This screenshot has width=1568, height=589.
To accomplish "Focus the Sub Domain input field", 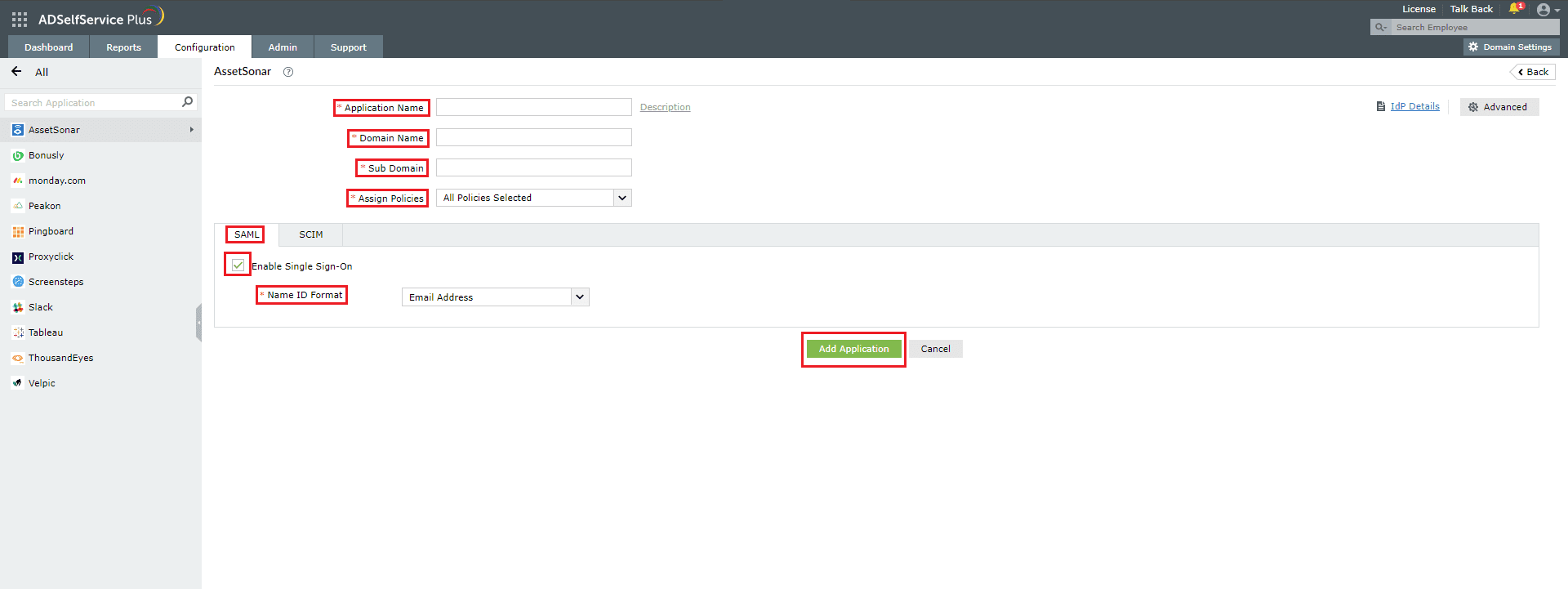I will click(534, 167).
